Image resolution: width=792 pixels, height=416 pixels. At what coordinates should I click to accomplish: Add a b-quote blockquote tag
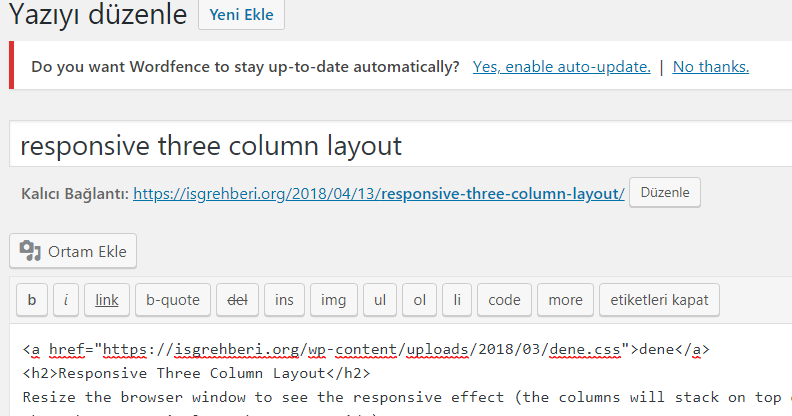(x=173, y=300)
